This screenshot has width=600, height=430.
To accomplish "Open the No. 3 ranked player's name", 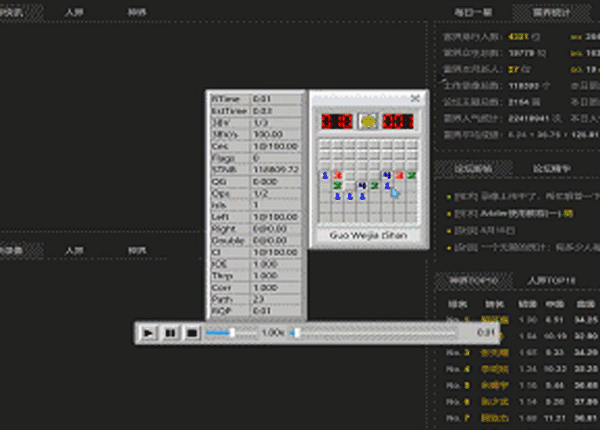I will click(x=495, y=352).
